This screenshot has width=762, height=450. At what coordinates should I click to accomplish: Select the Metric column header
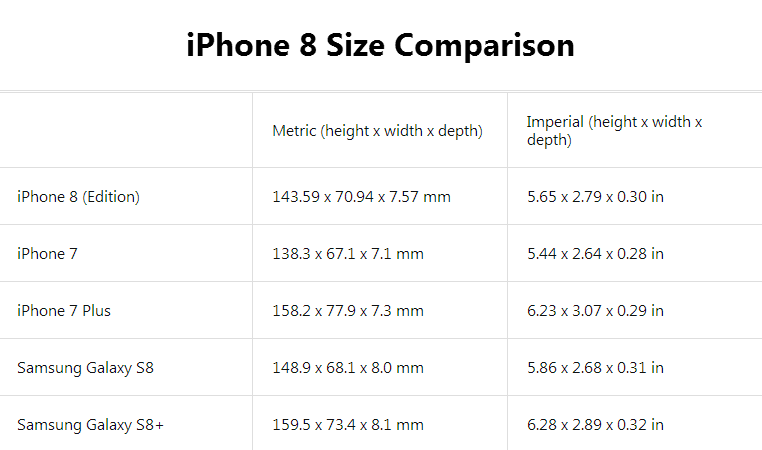pyautogui.click(x=377, y=131)
